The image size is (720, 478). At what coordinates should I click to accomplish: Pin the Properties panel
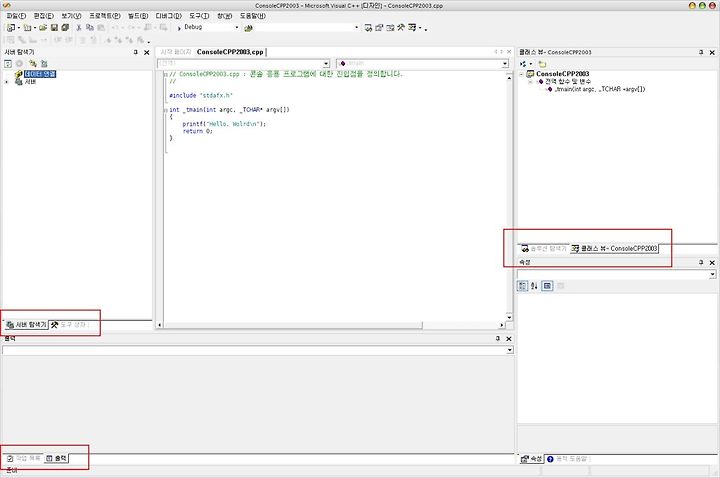point(701,262)
